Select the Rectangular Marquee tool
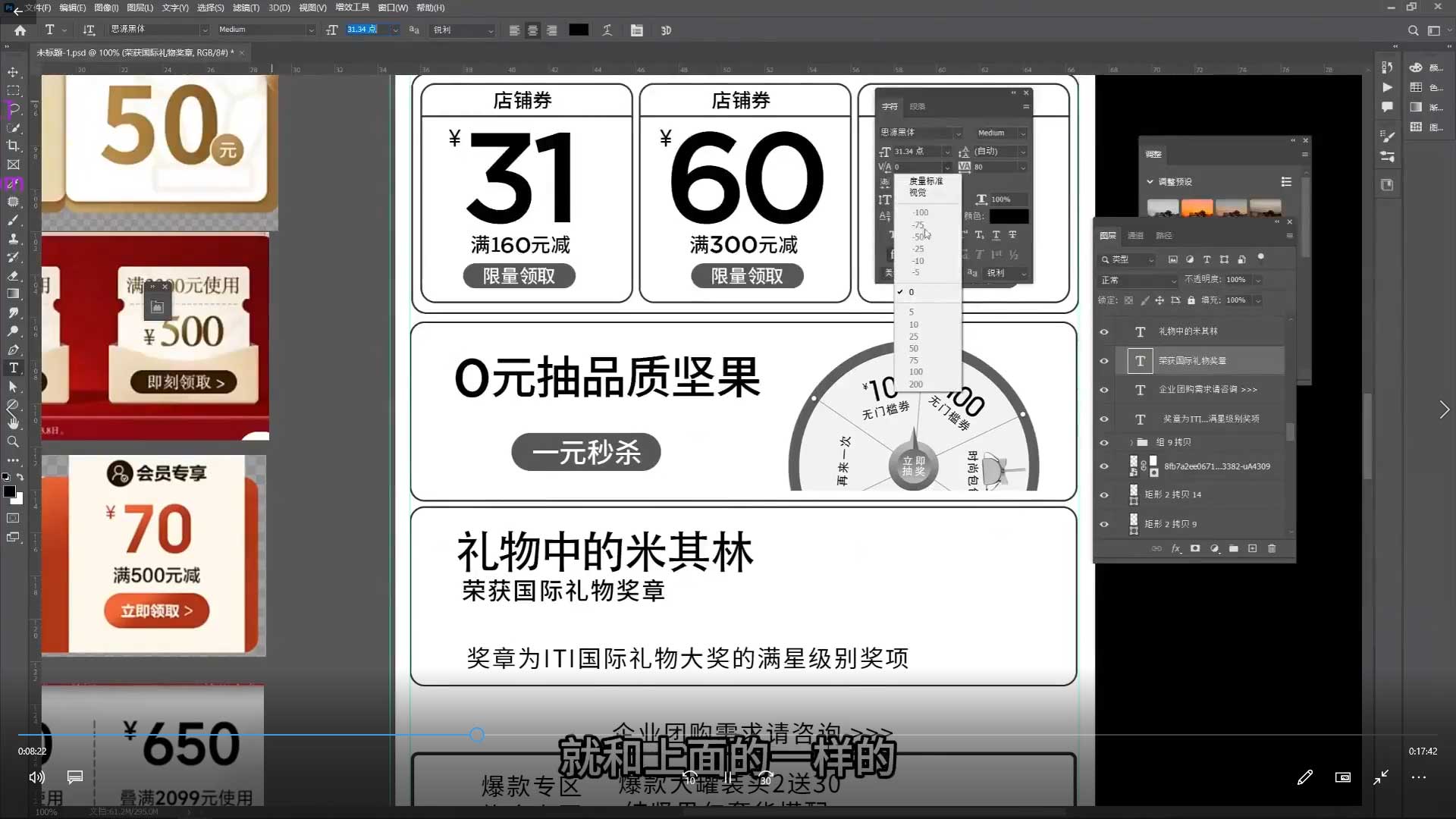This screenshot has height=819, width=1456. point(13,90)
